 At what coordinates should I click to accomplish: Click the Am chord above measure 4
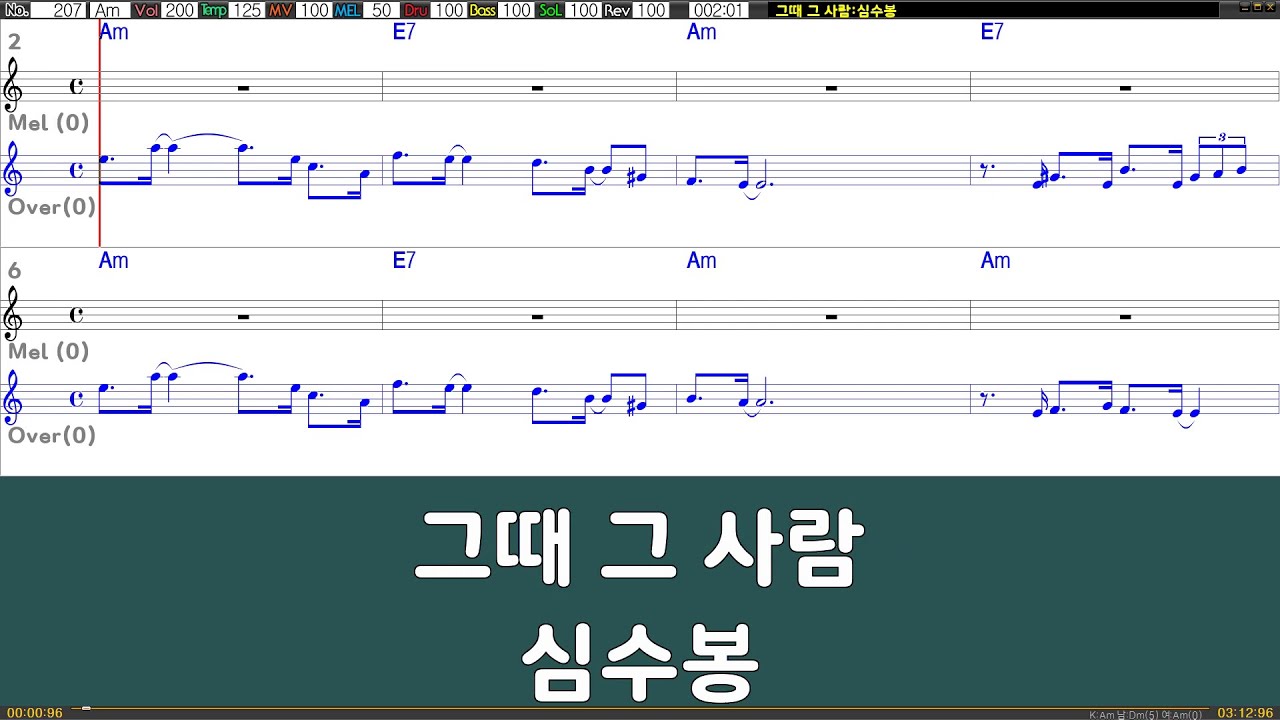(702, 32)
